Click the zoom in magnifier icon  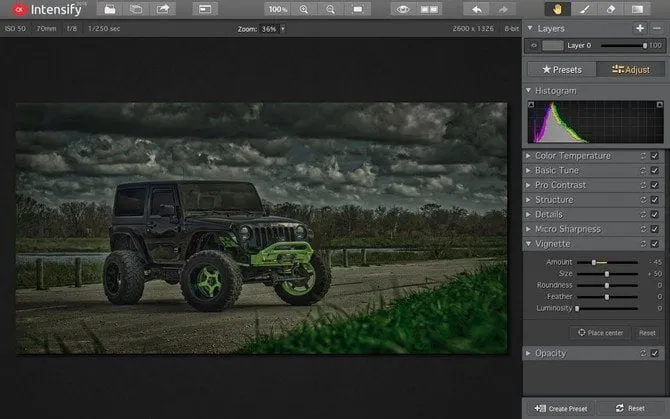[x=304, y=9]
